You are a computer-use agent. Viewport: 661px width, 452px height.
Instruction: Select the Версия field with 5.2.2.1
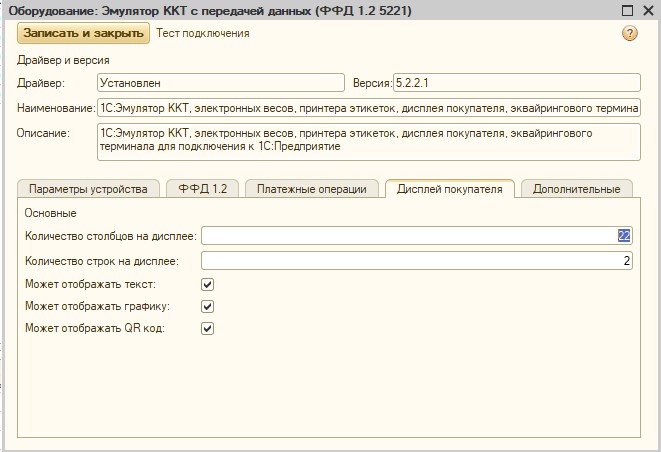516,83
